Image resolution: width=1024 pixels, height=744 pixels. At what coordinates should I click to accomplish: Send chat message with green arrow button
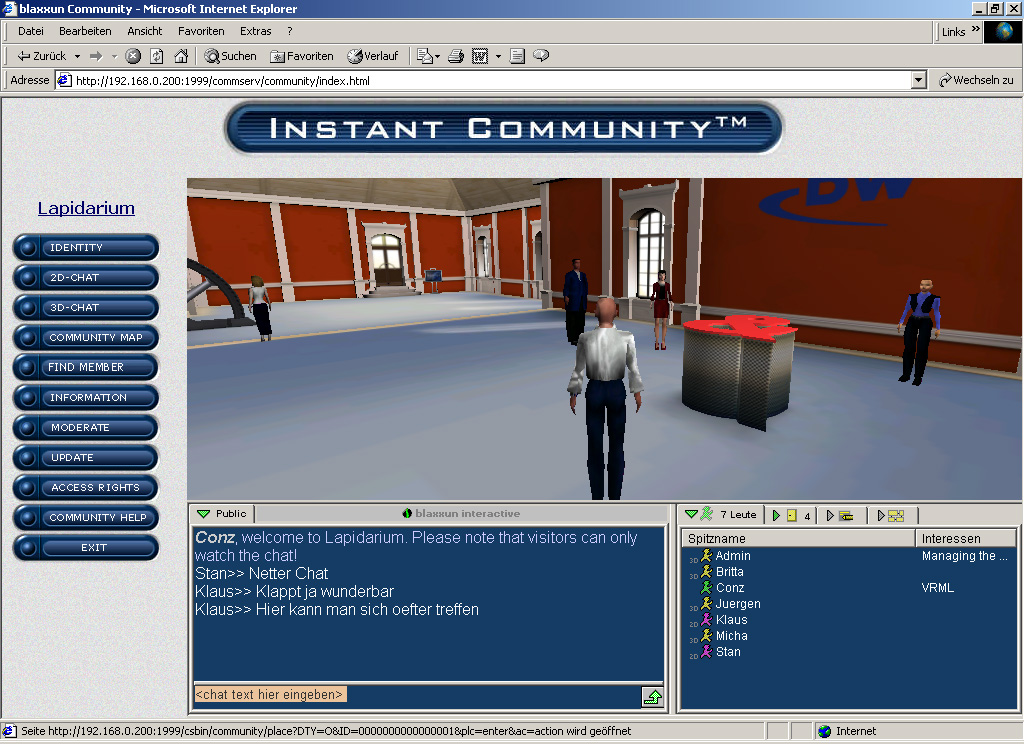coord(652,697)
